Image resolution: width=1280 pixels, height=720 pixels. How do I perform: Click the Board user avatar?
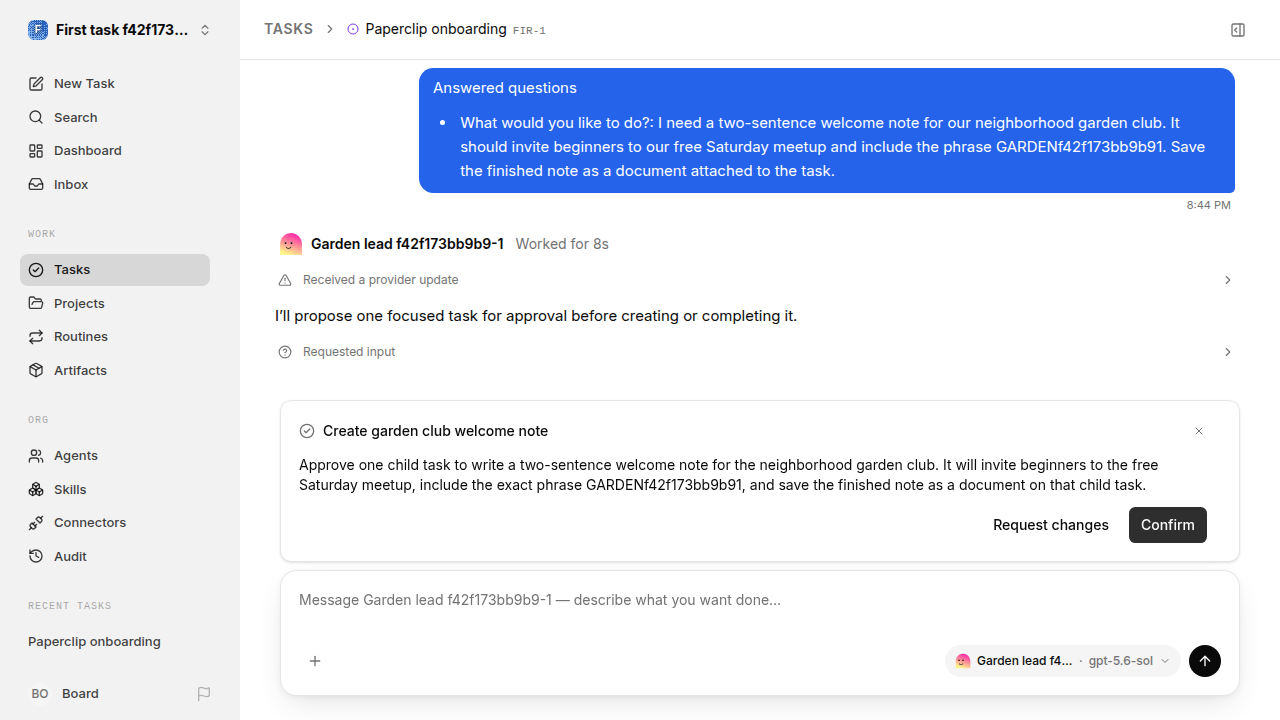40,694
